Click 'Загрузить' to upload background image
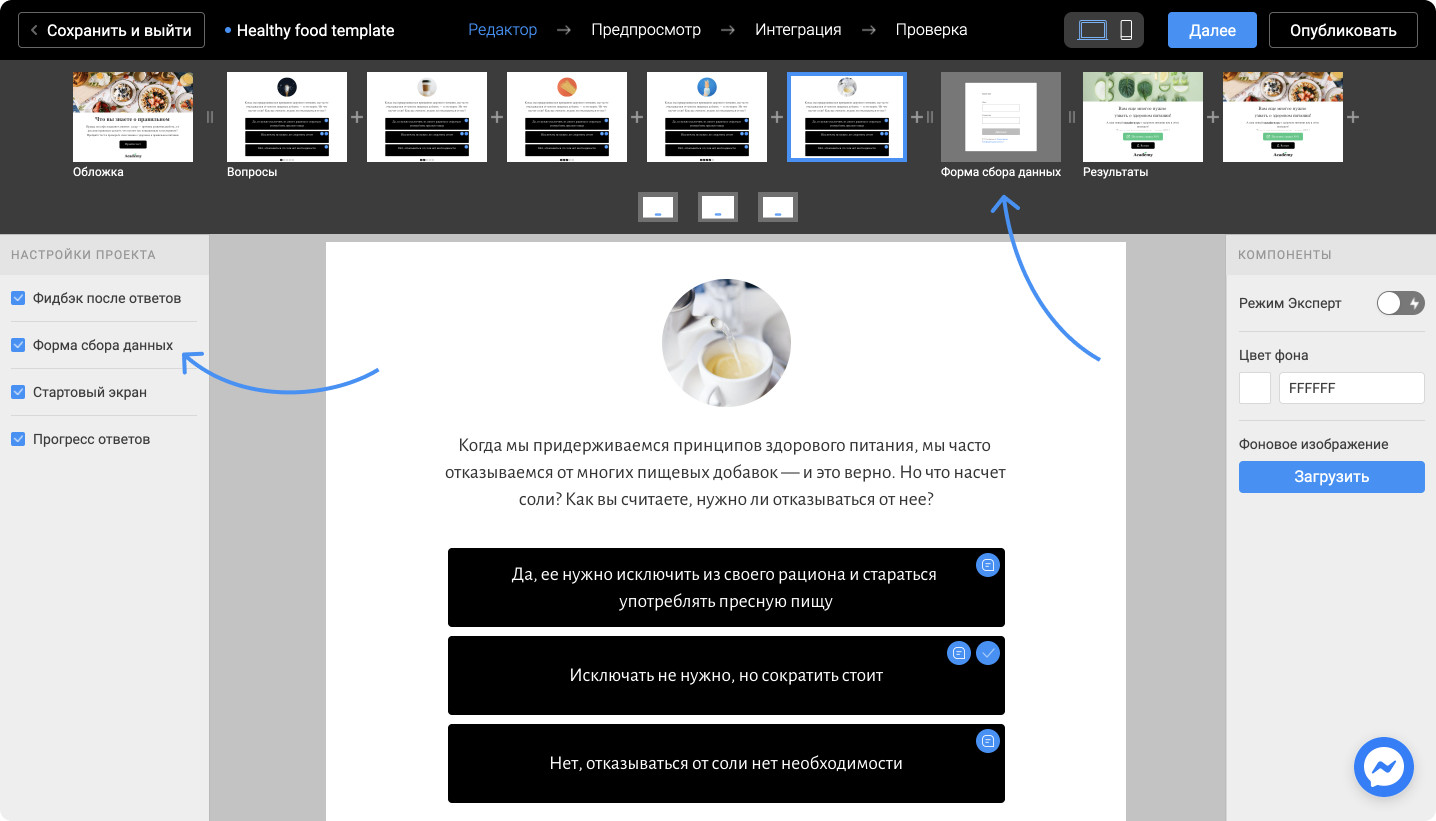1436x821 pixels. [x=1332, y=477]
